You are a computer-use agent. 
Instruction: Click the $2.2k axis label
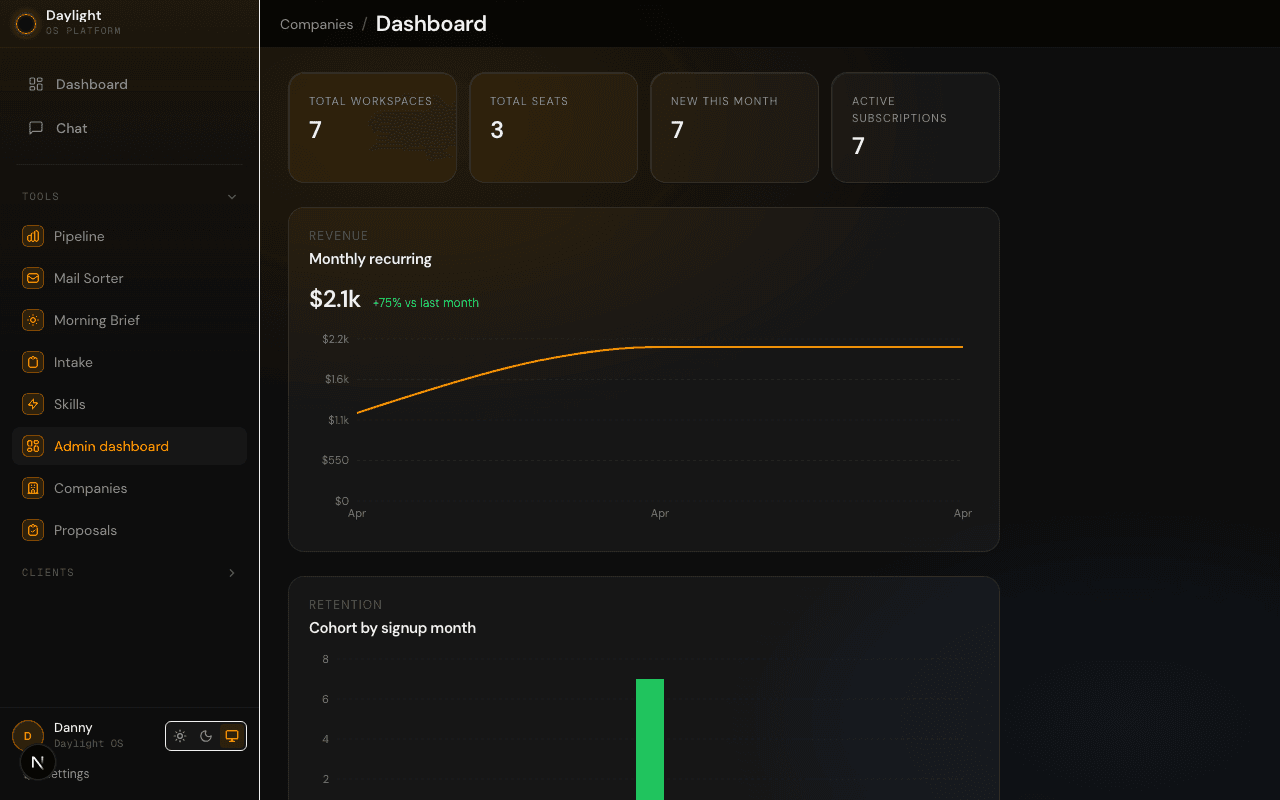point(335,339)
